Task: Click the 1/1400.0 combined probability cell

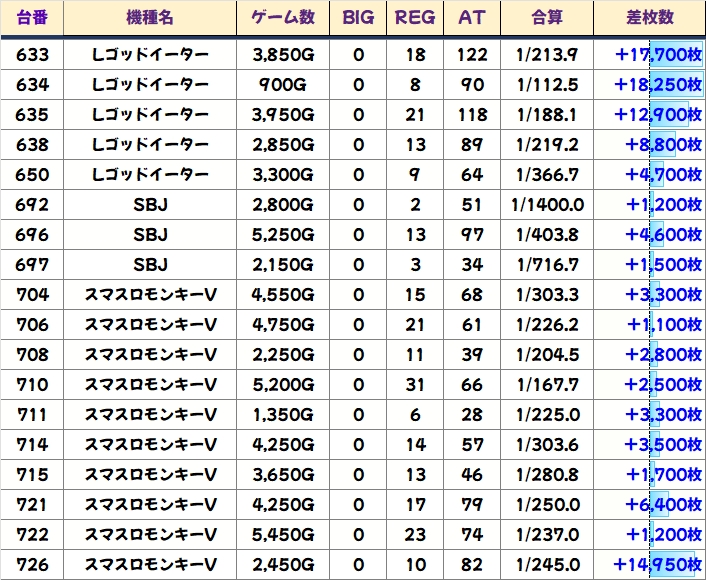Action: pyautogui.click(x=547, y=205)
